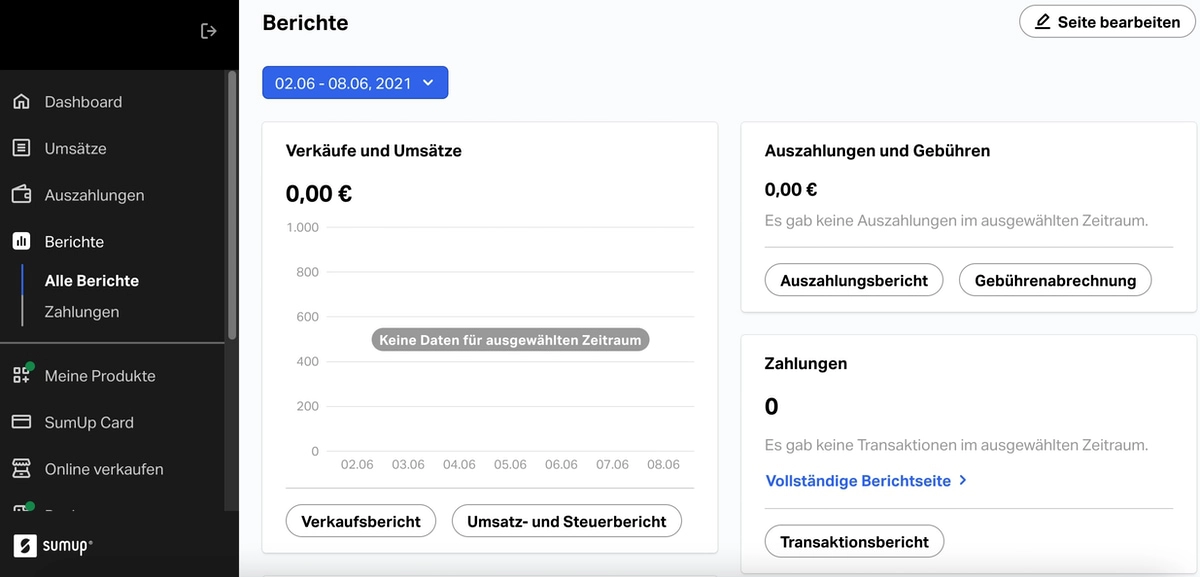The width and height of the screenshot is (1200, 577).
Task: Click the Online verkaufen shop icon
Action: click(x=21, y=469)
